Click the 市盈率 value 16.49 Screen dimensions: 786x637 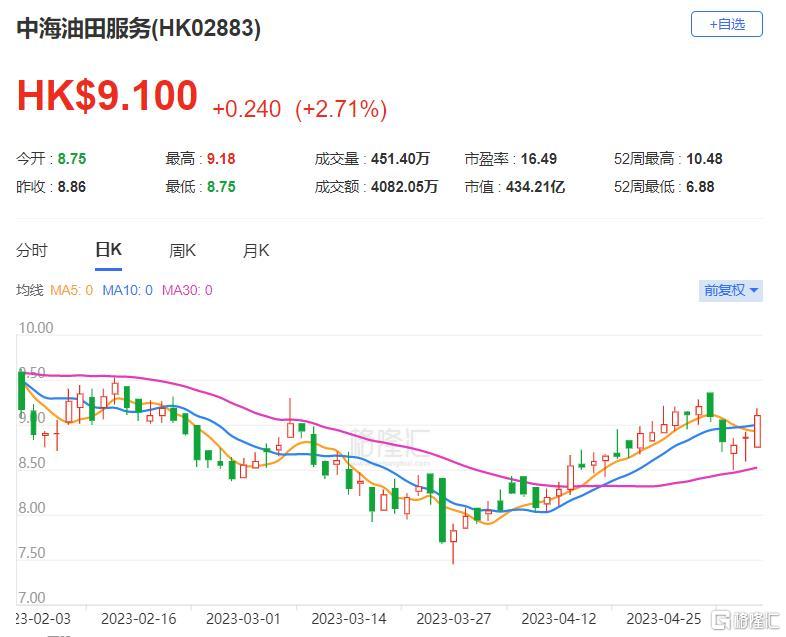click(x=538, y=159)
